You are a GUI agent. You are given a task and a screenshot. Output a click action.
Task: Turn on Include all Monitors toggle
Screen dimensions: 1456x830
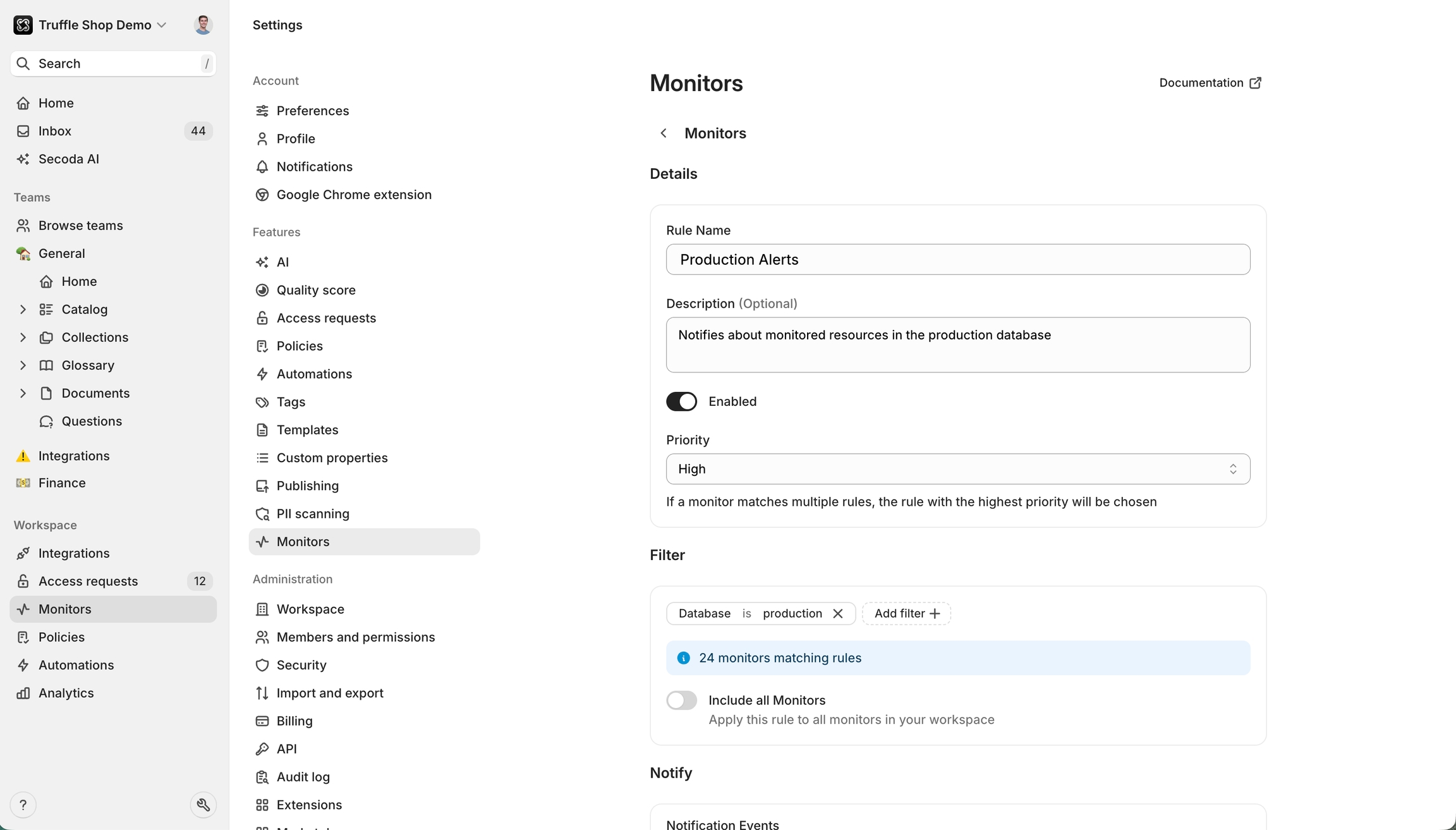[x=681, y=700]
